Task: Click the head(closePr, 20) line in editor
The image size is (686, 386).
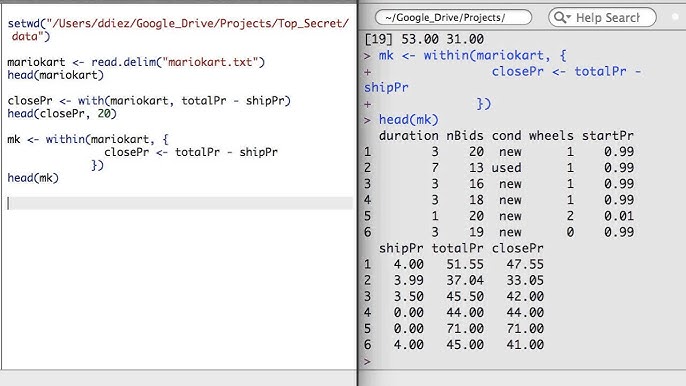Action: [62, 114]
